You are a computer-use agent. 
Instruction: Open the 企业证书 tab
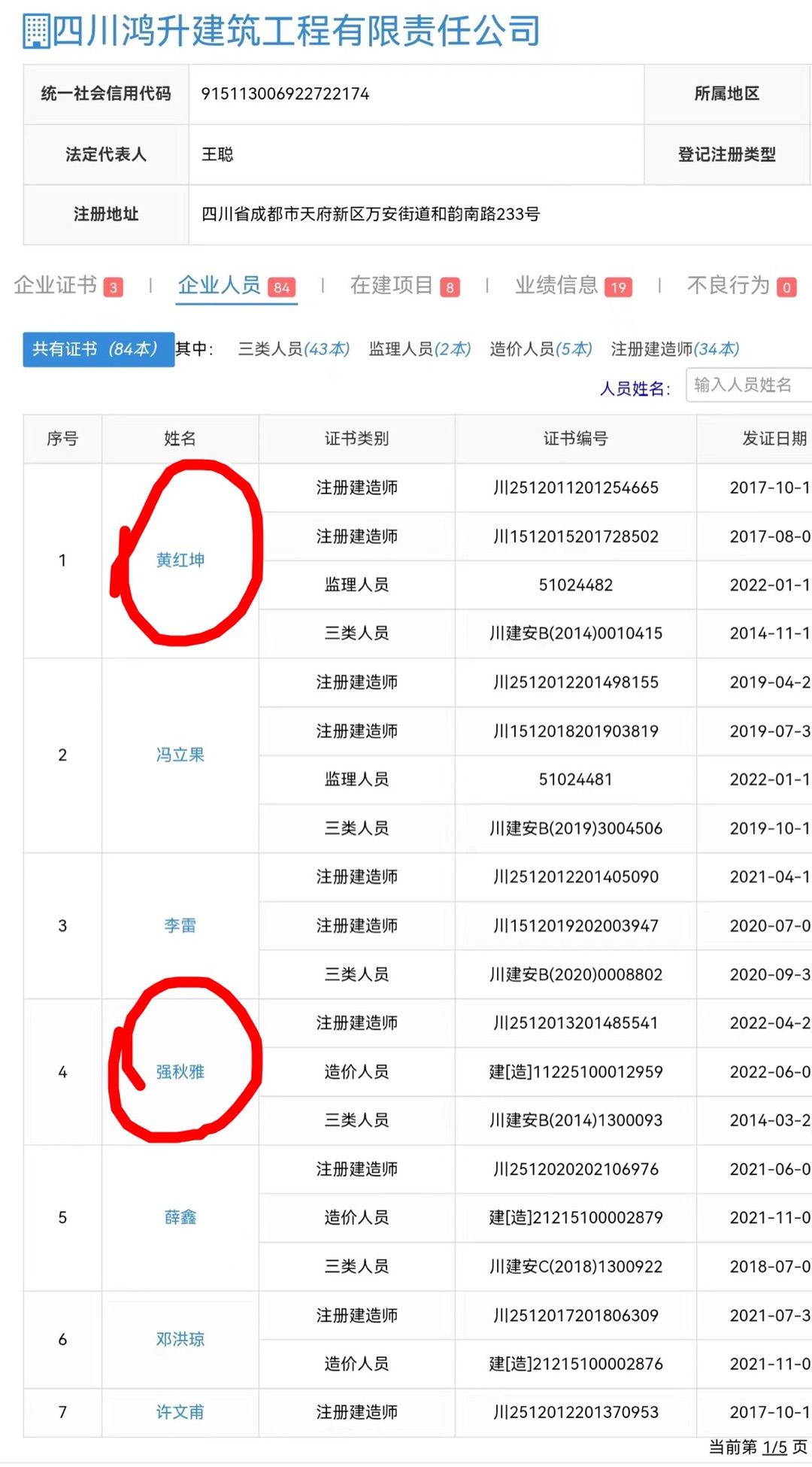pos(68,286)
